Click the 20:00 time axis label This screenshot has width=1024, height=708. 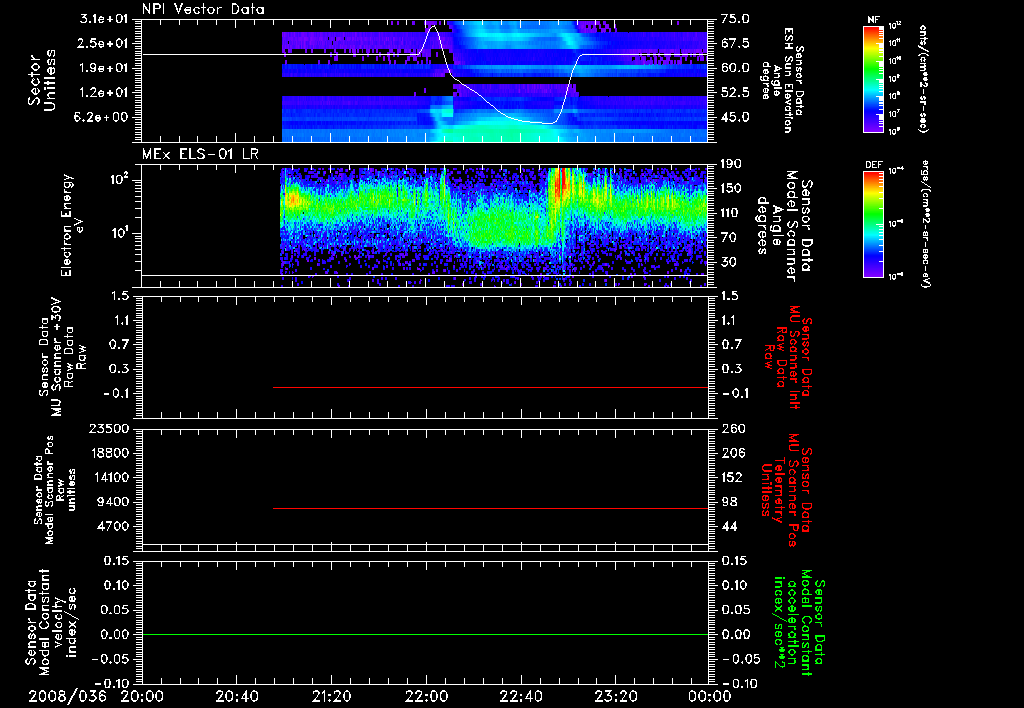pos(142,696)
